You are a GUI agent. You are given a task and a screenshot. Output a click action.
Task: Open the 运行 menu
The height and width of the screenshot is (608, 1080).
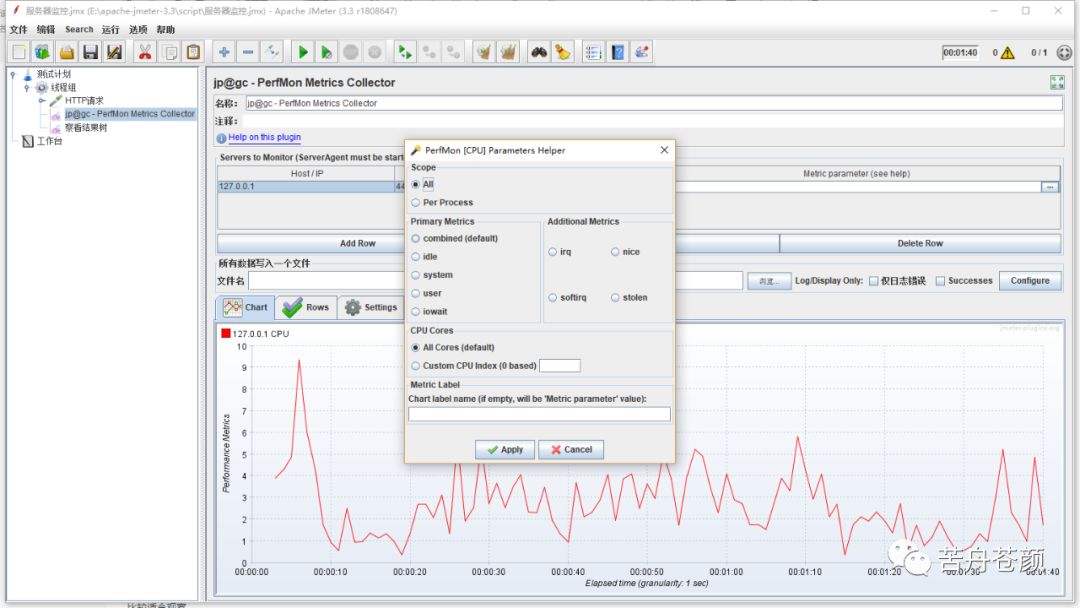point(110,30)
